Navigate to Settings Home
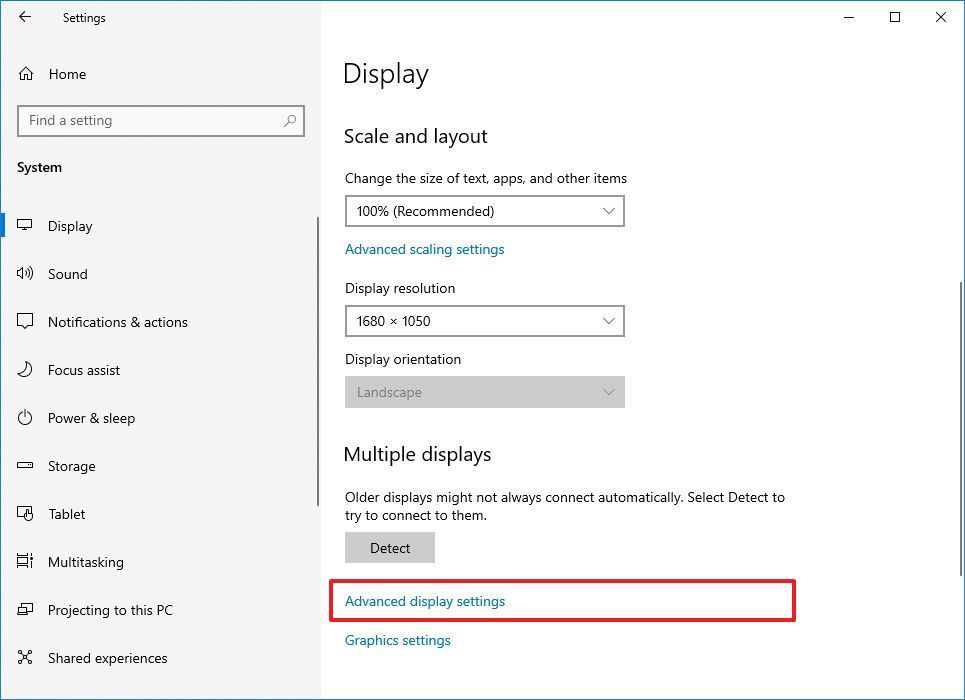965x700 pixels. tap(67, 74)
